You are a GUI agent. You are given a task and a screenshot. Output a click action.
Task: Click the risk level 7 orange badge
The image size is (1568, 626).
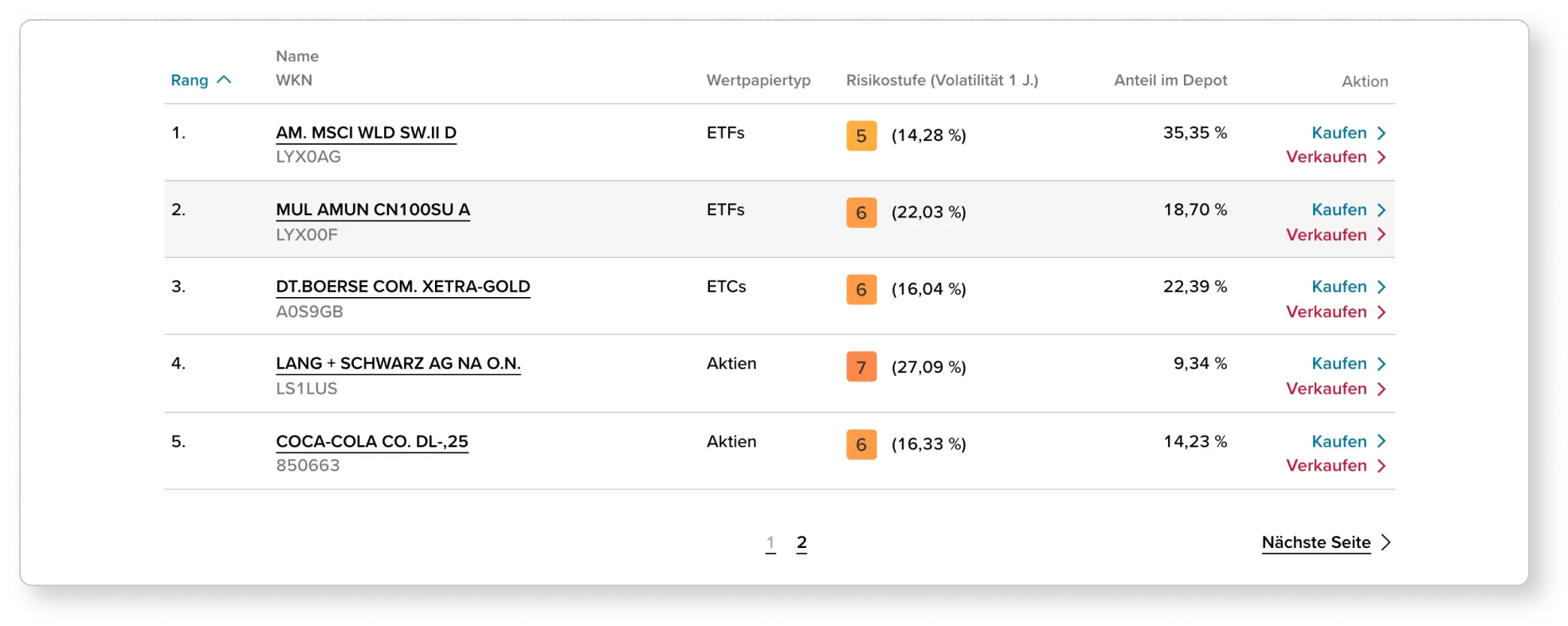coord(860,367)
